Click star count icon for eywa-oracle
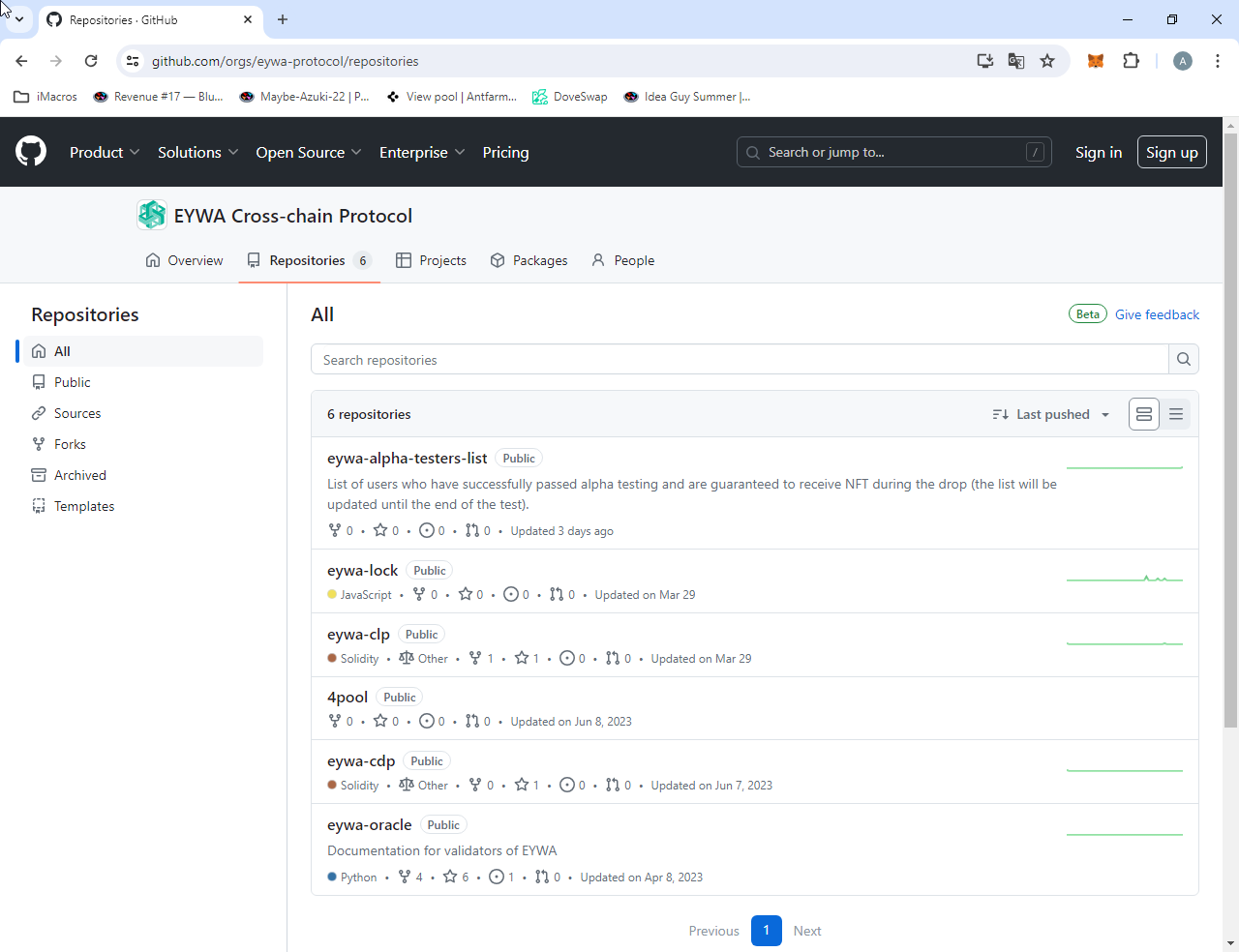Image resolution: width=1239 pixels, height=952 pixels. 450,877
